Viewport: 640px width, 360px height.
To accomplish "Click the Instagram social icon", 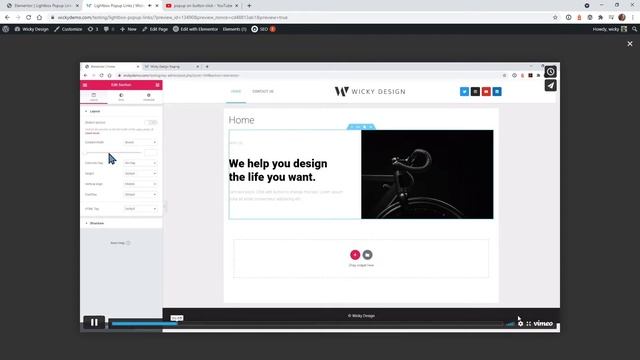I will coord(475,91).
